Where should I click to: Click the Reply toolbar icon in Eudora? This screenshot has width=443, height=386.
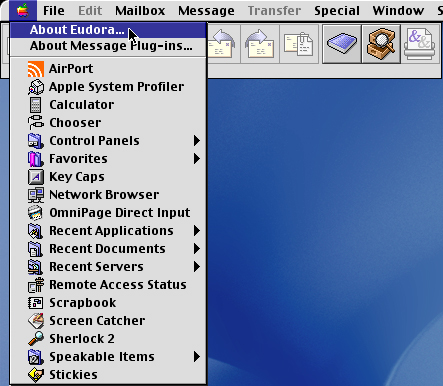tap(221, 44)
